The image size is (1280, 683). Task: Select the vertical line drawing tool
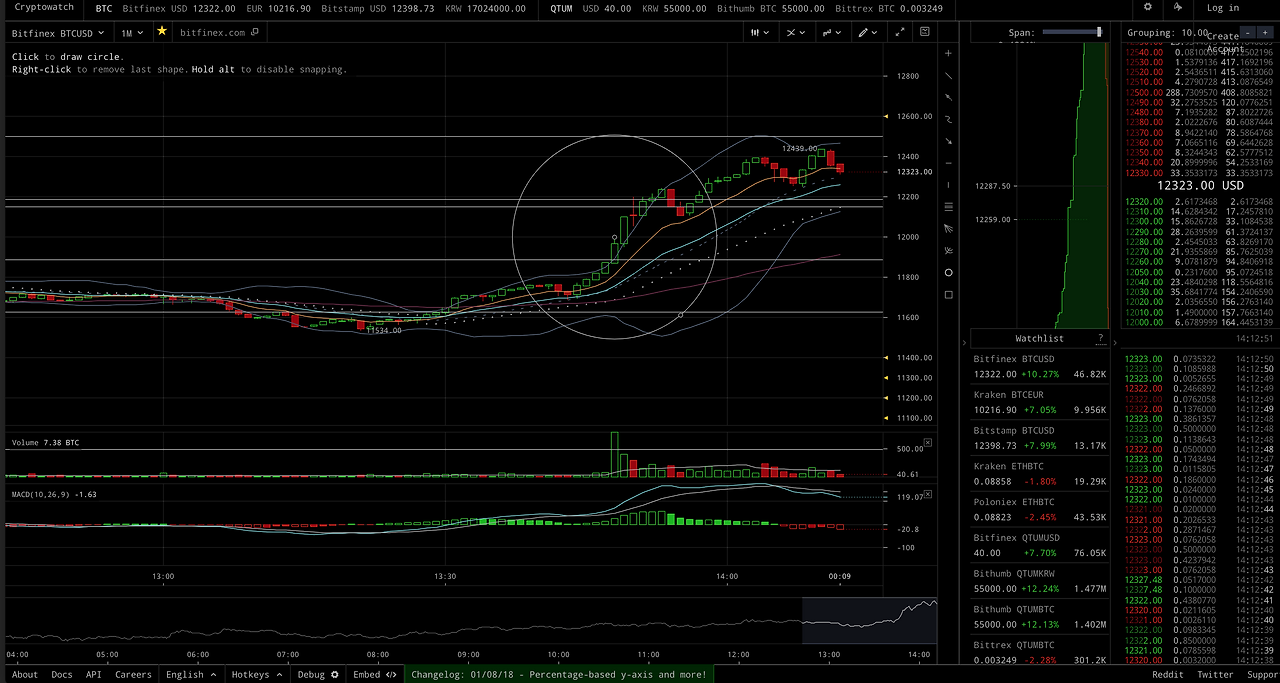click(949, 185)
